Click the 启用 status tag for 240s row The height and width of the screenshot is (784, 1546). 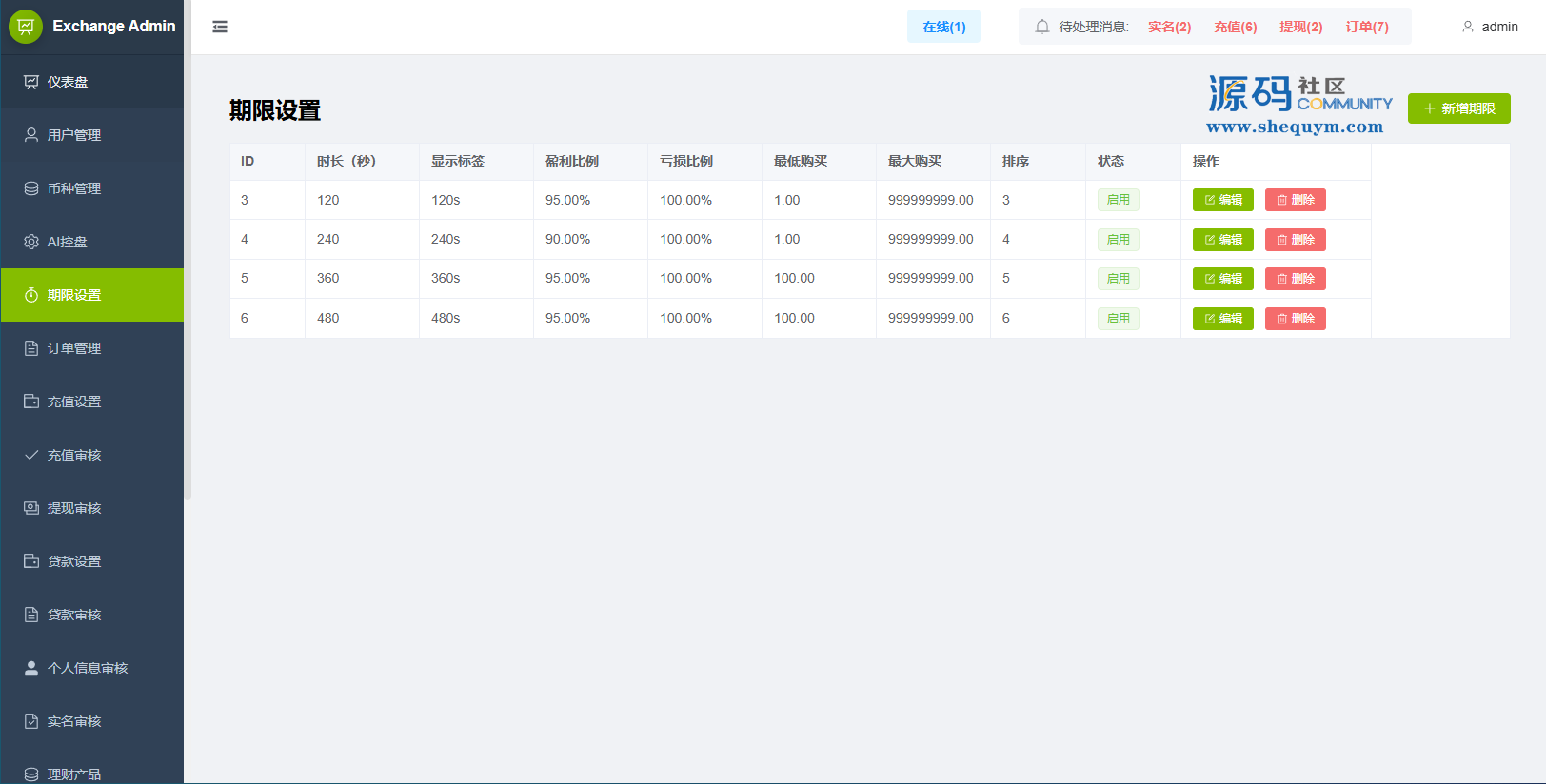click(x=1119, y=240)
